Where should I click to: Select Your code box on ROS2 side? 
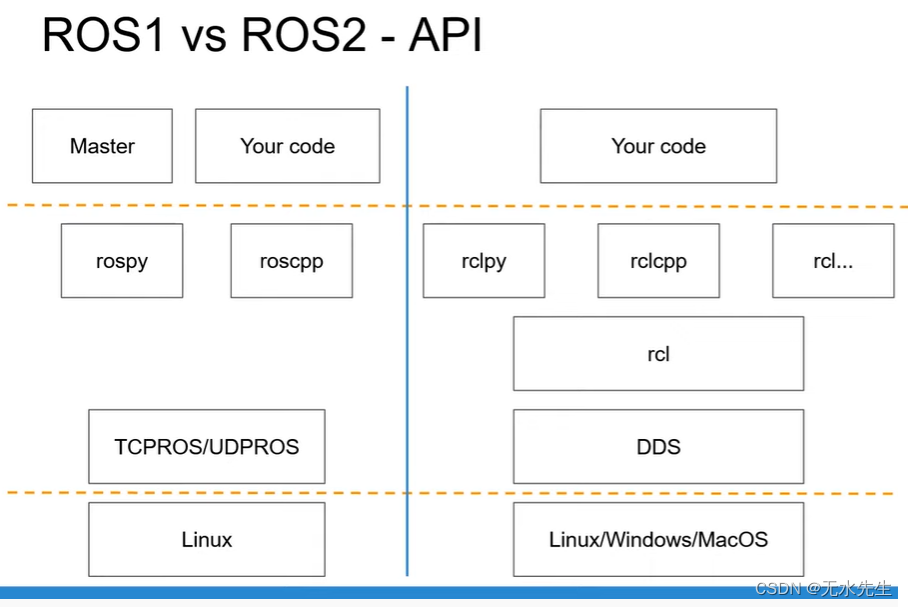click(x=658, y=146)
